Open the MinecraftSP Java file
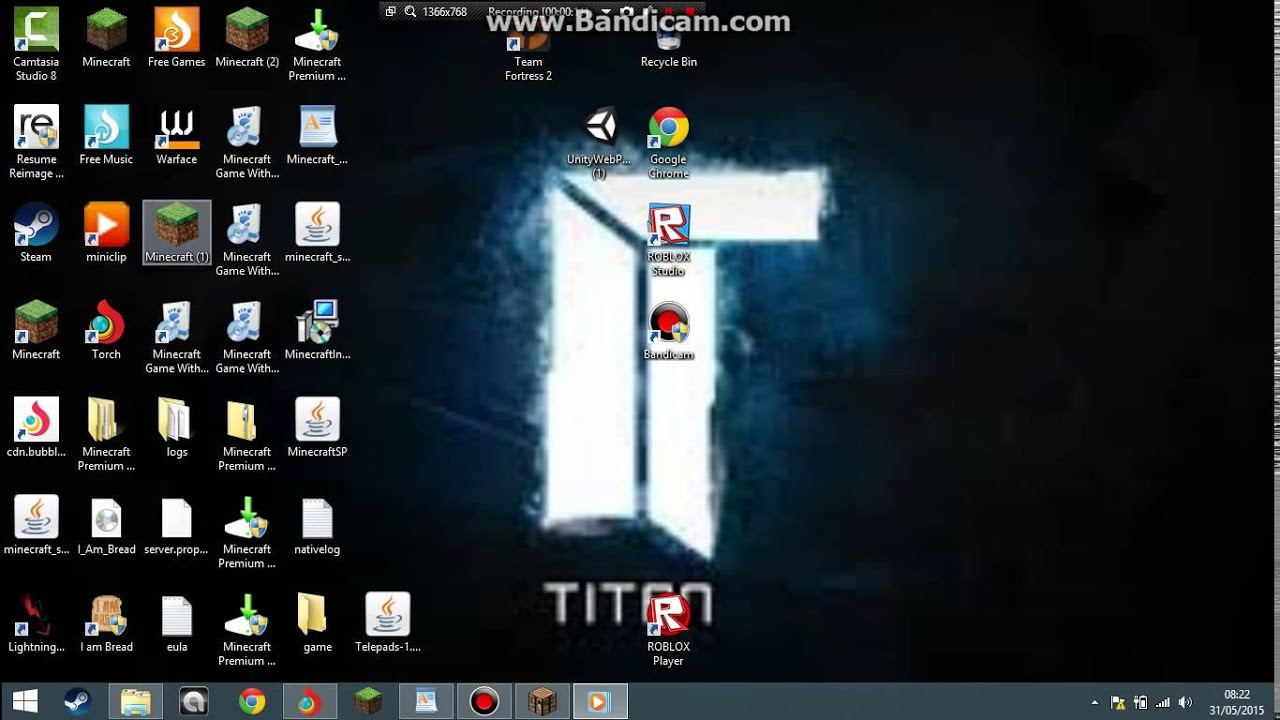Screen dimensions: 1280x720 coord(317,428)
